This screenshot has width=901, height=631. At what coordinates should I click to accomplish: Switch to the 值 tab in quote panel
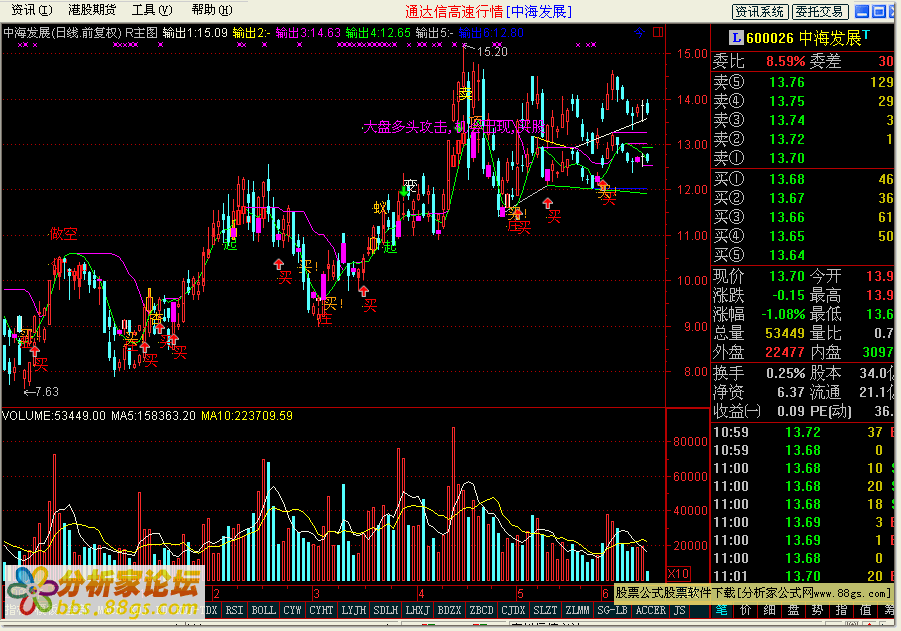click(865, 610)
